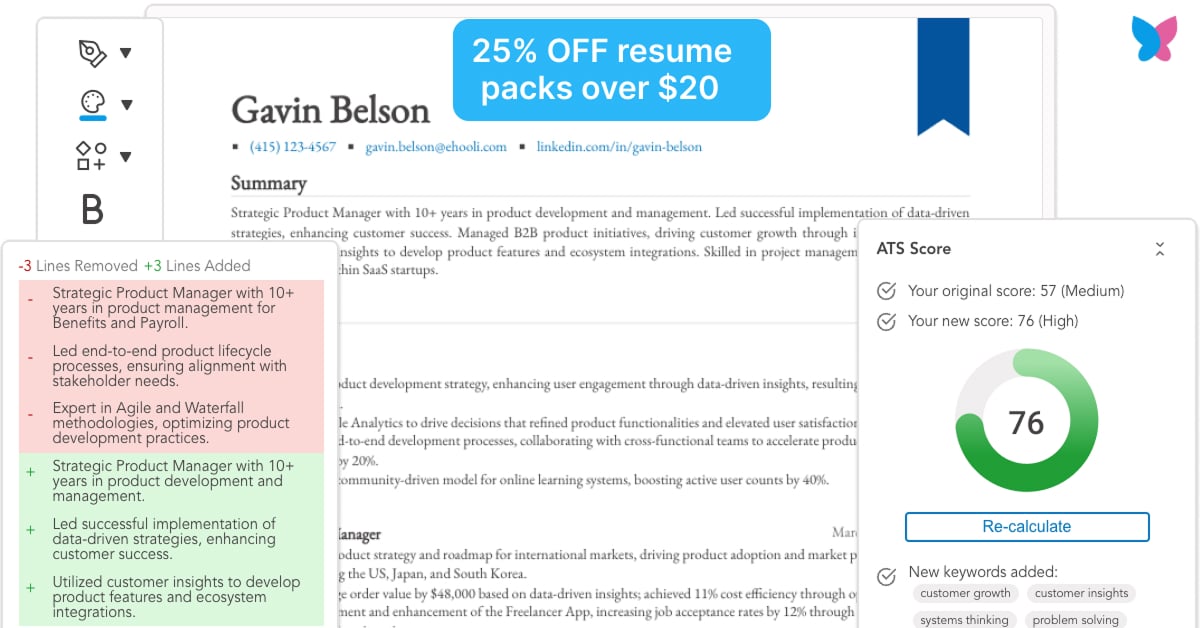The height and width of the screenshot is (628, 1200).
Task: Click the green score gauge showing 76
Action: tap(1026, 420)
